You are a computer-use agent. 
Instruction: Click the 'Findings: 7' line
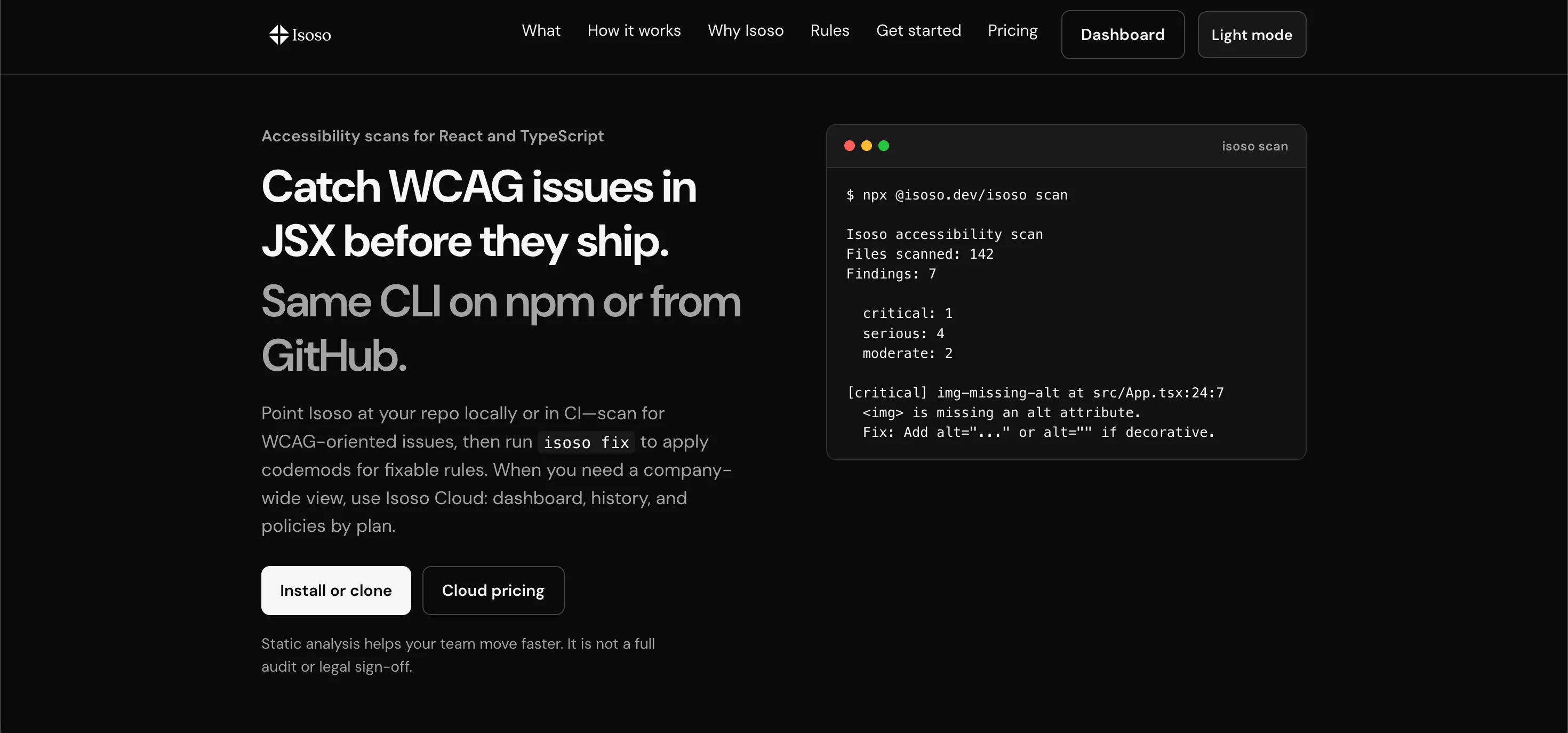[891, 274]
